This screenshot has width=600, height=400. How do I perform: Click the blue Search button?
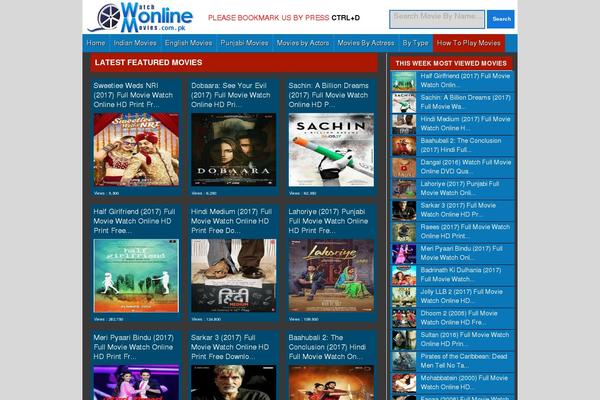tap(501, 19)
